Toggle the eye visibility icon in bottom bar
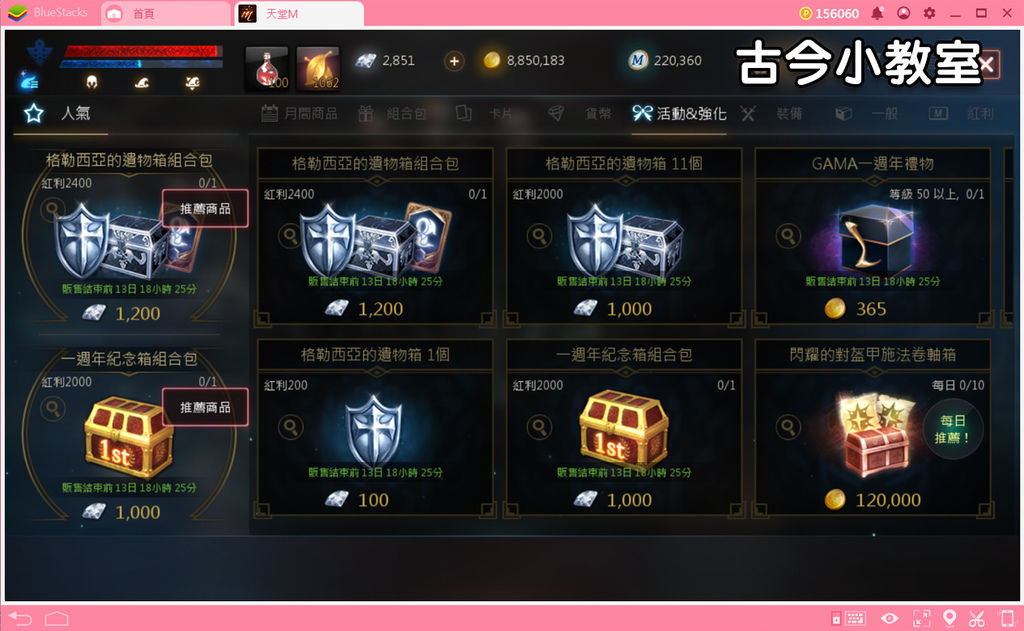The height and width of the screenshot is (631, 1024). click(889, 618)
